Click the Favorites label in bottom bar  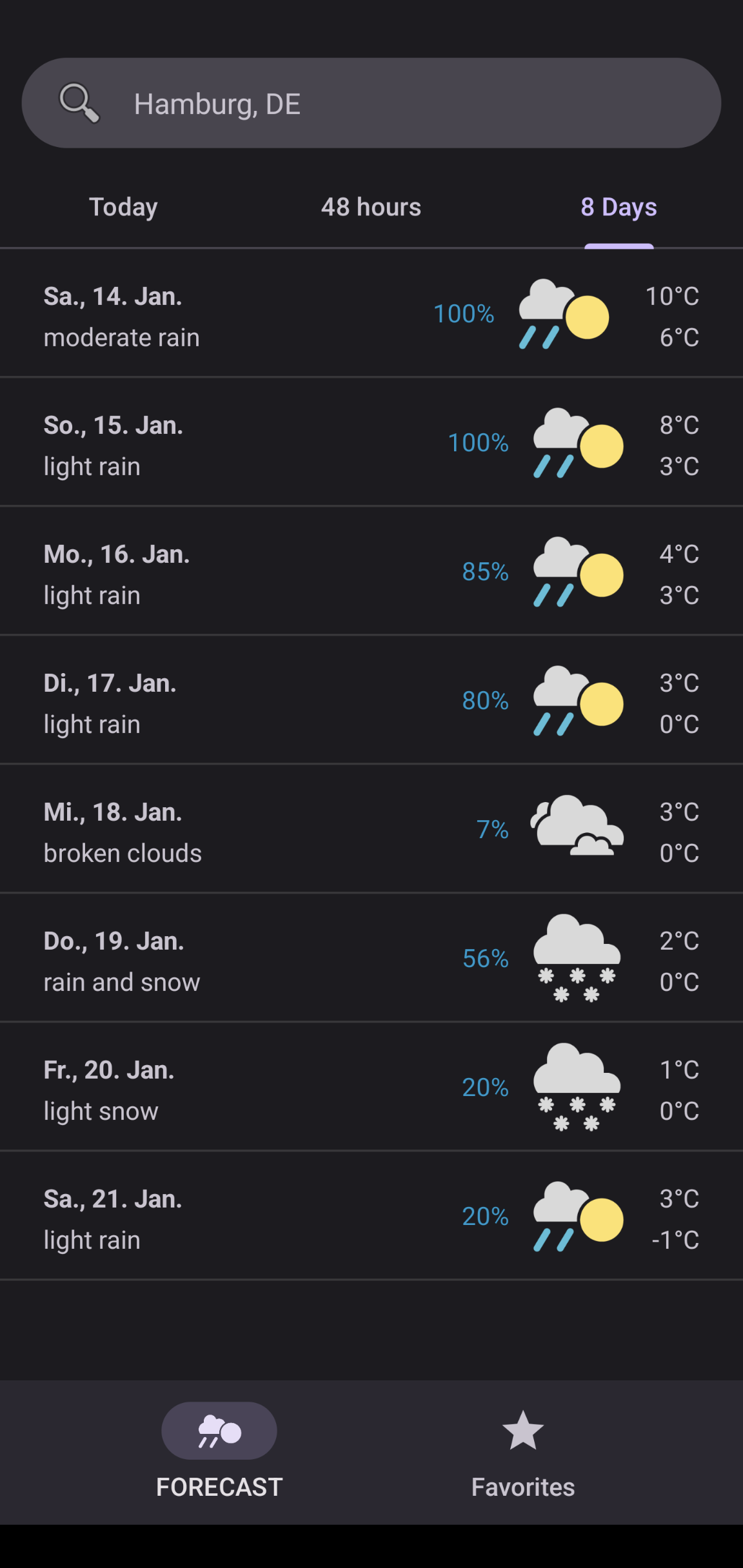[522, 1487]
